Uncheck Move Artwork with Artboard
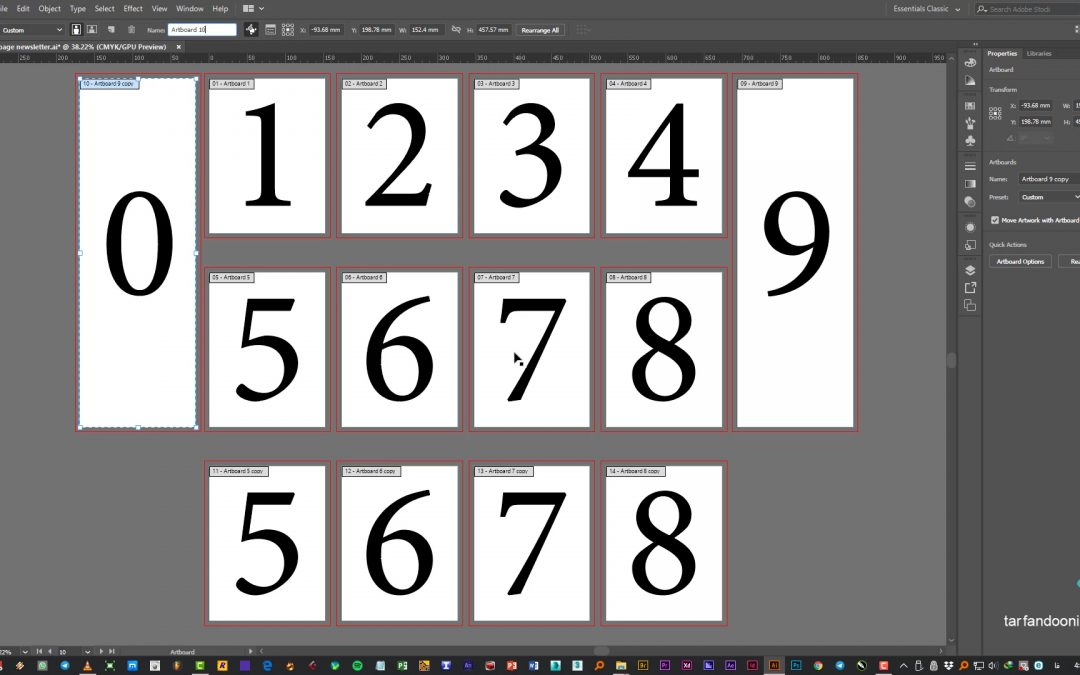Image resolution: width=1080 pixels, height=675 pixels. point(994,220)
